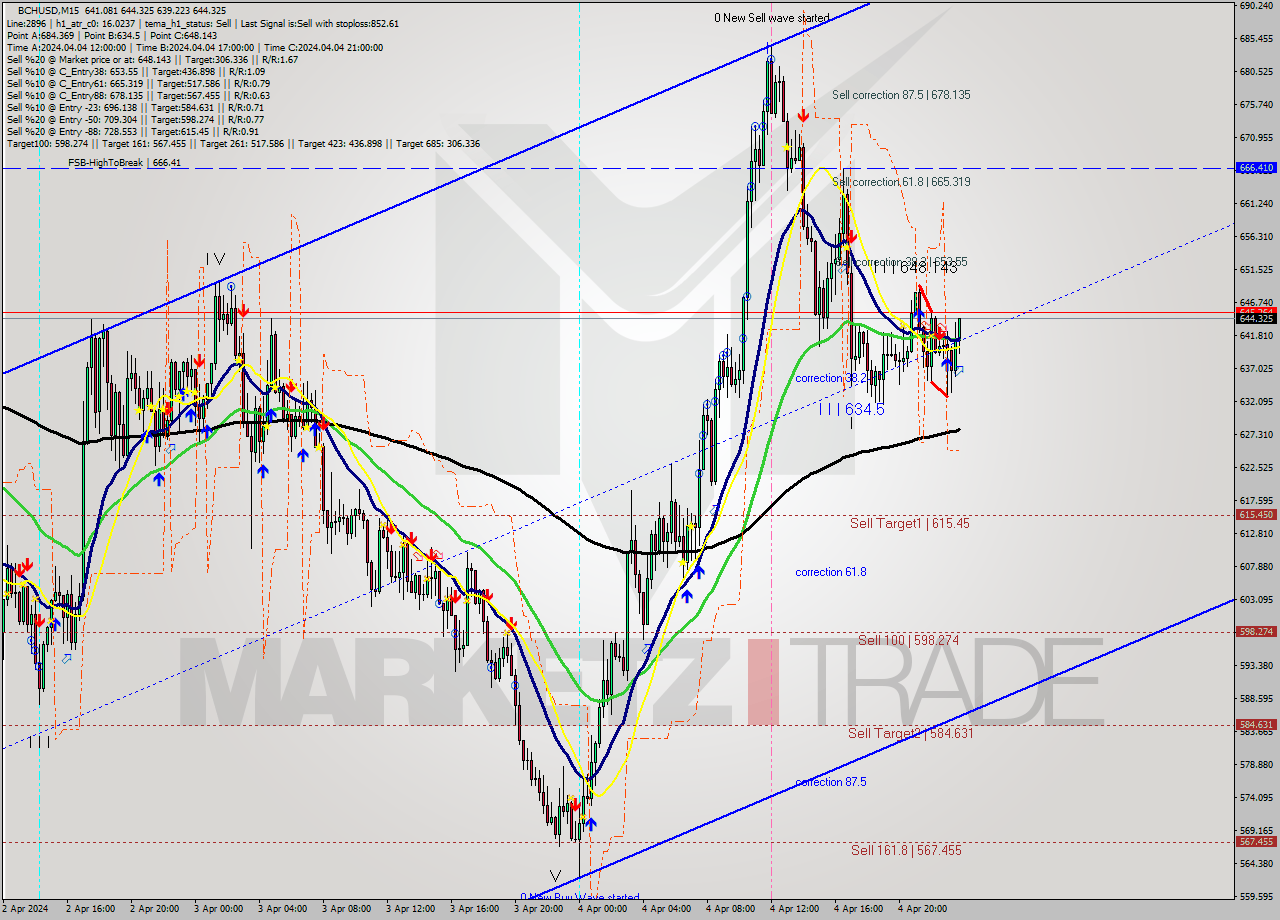
Task: Click the 'Target100: 598.274' targets line
Action: point(243,144)
